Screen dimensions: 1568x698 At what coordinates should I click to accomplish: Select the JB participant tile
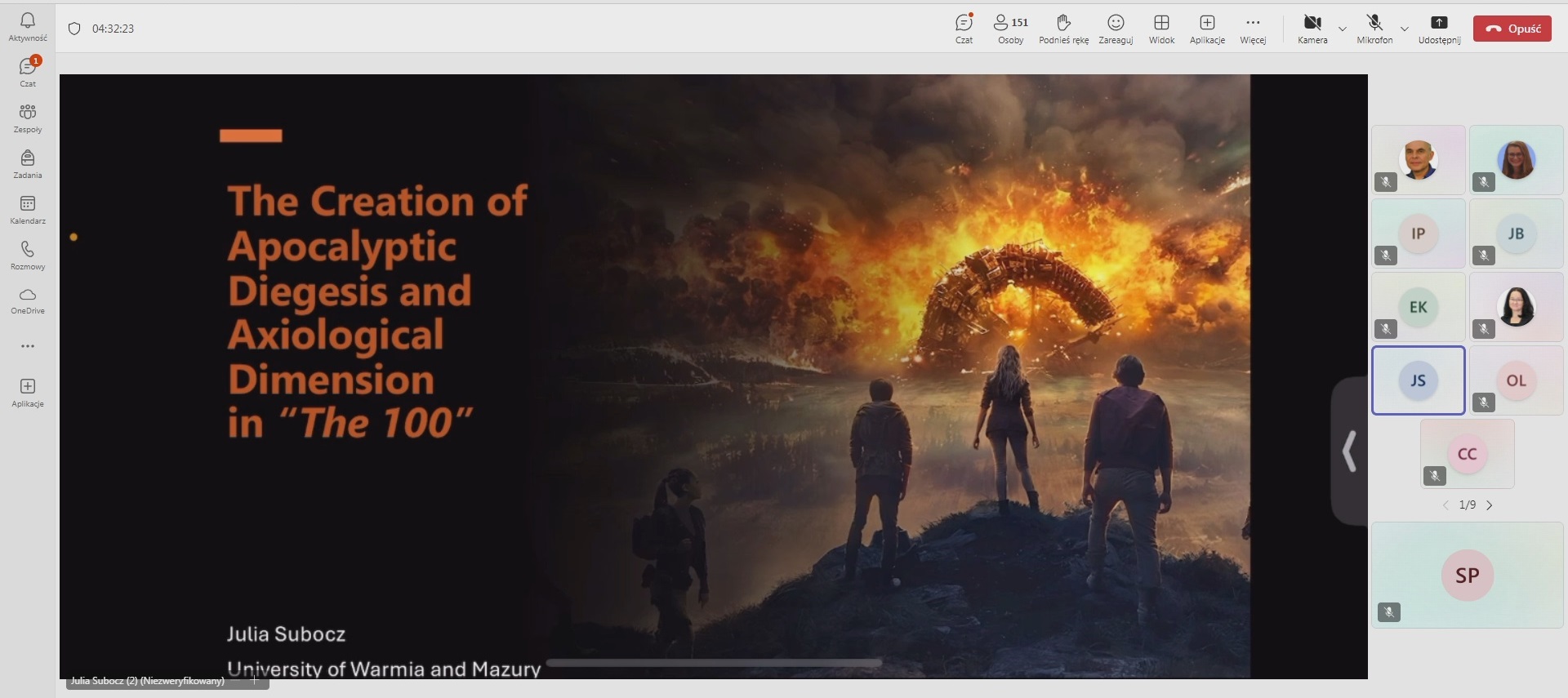[1517, 233]
